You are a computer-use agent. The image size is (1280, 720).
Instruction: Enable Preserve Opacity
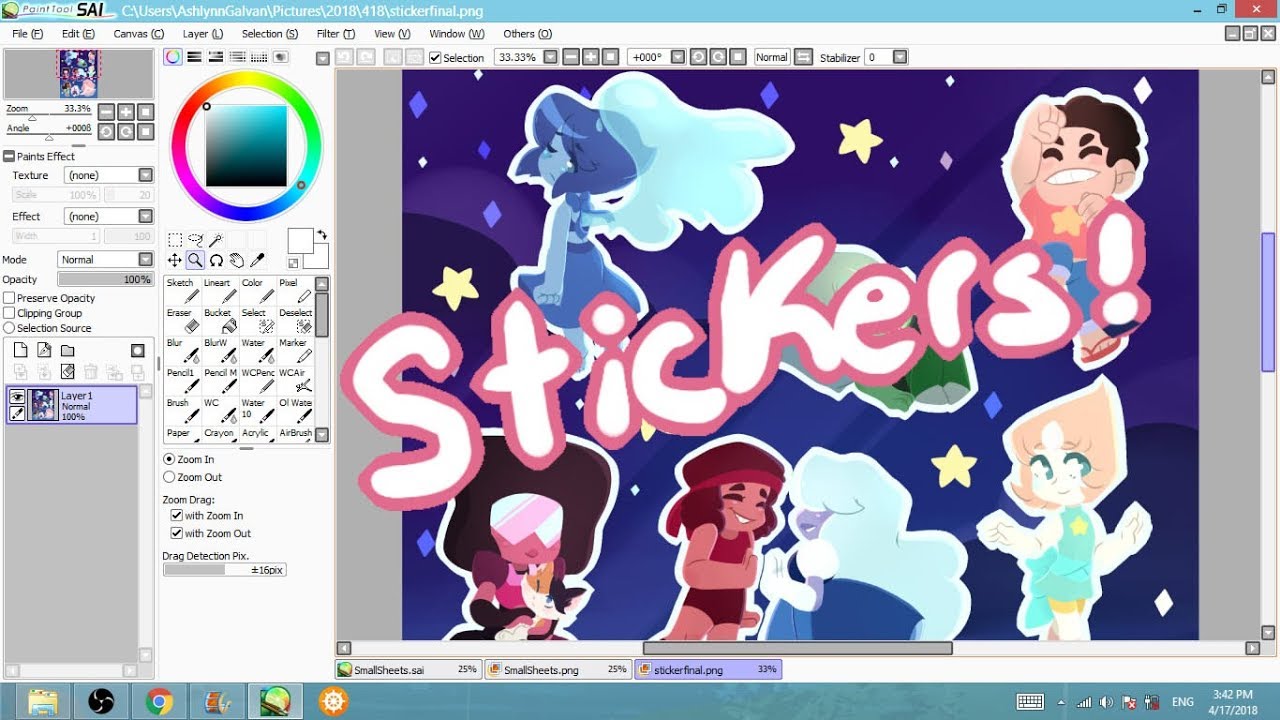click(x=9, y=298)
